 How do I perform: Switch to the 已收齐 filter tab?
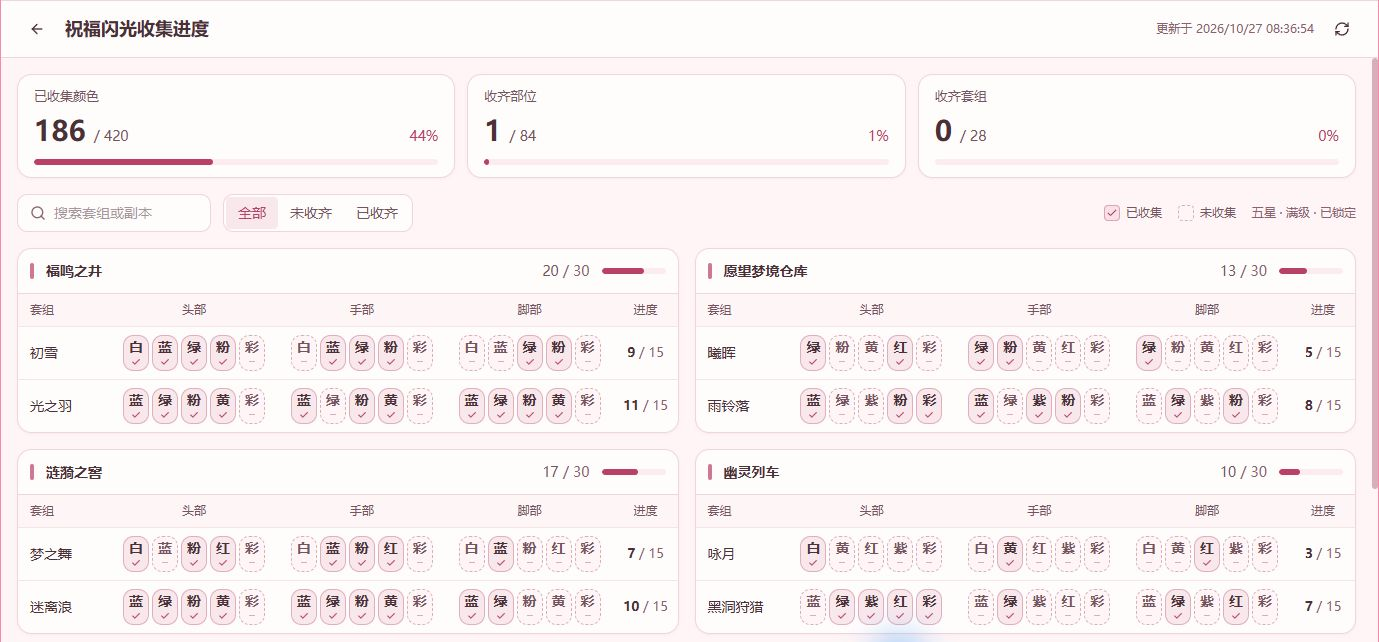(377, 213)
